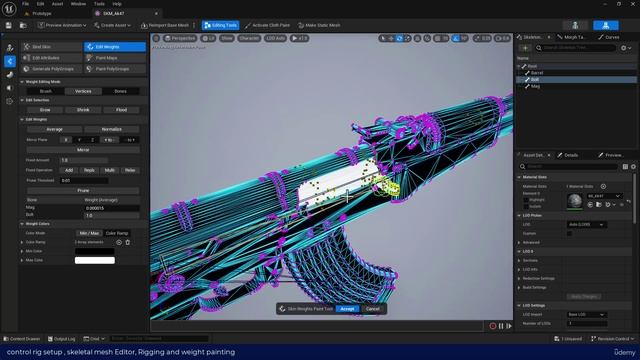Click the highlighted blue icon in left sidebar
Image resolution: width=640 pixels, height=360 pixels.
pyautogui.click(x=10, y=62)
